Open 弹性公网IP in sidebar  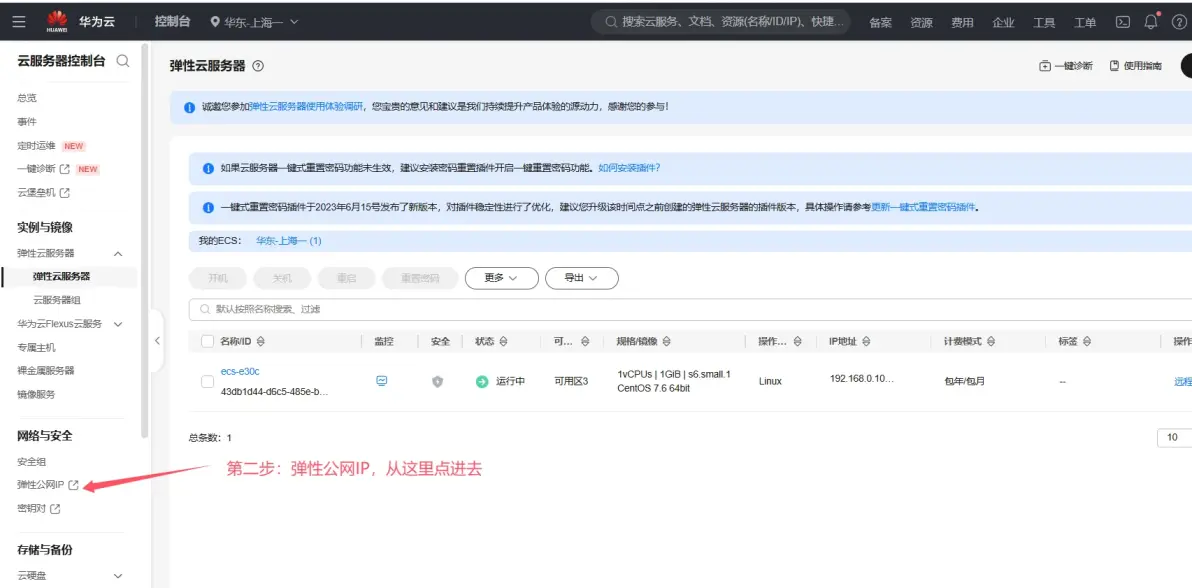coord(41,485)
